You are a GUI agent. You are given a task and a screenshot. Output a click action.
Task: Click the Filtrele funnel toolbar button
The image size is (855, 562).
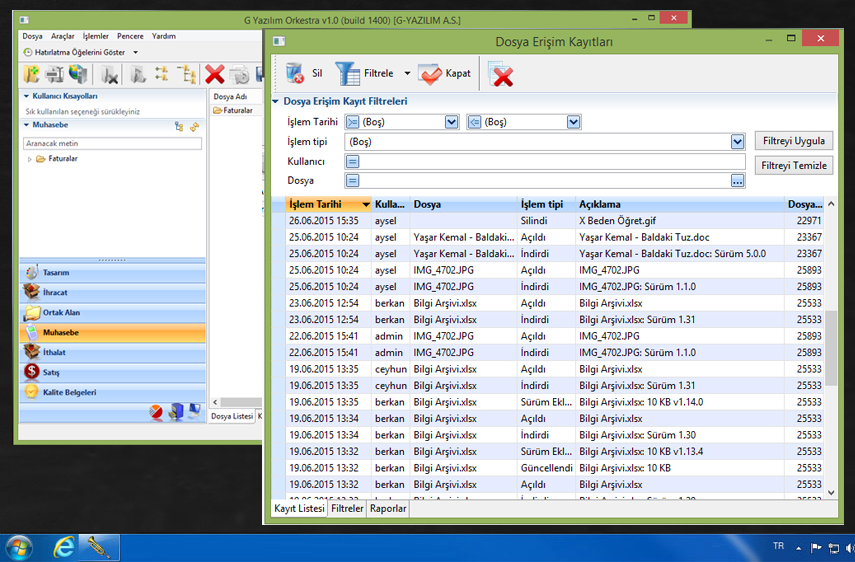click(x=349, y=73)
